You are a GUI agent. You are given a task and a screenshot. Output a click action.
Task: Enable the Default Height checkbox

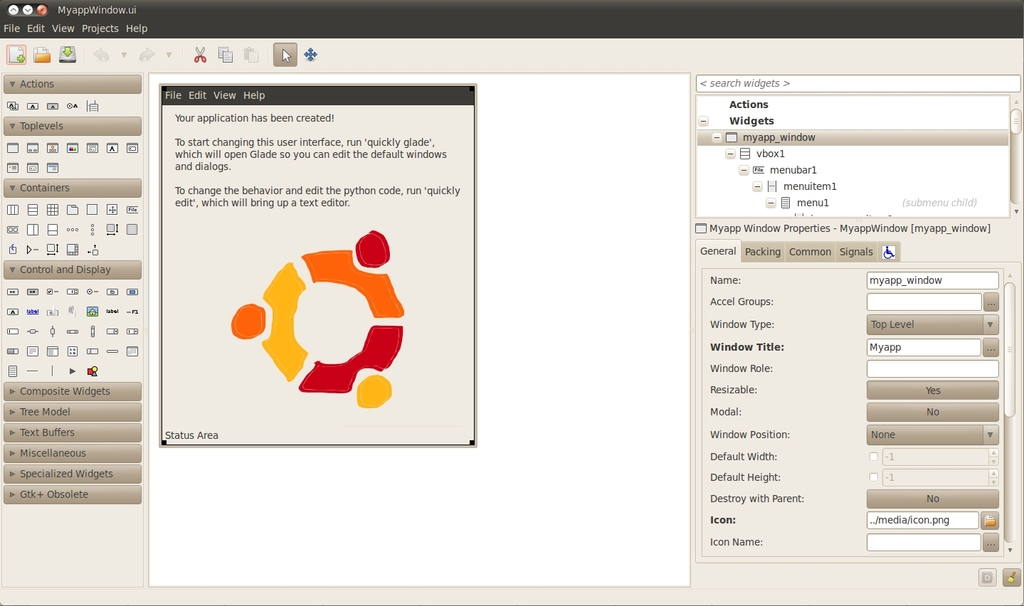point(874,478)
